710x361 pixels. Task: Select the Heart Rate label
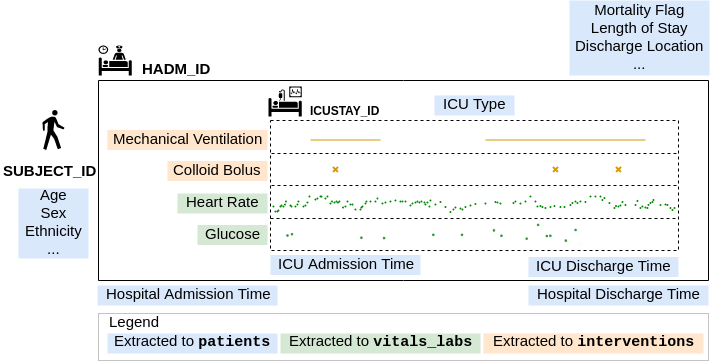click(x=222, y=202)
